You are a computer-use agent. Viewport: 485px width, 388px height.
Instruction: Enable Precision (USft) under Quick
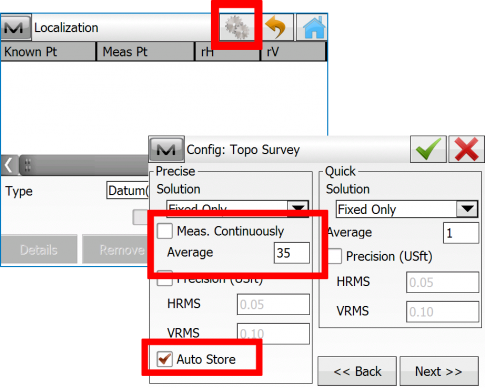point(334,256)
